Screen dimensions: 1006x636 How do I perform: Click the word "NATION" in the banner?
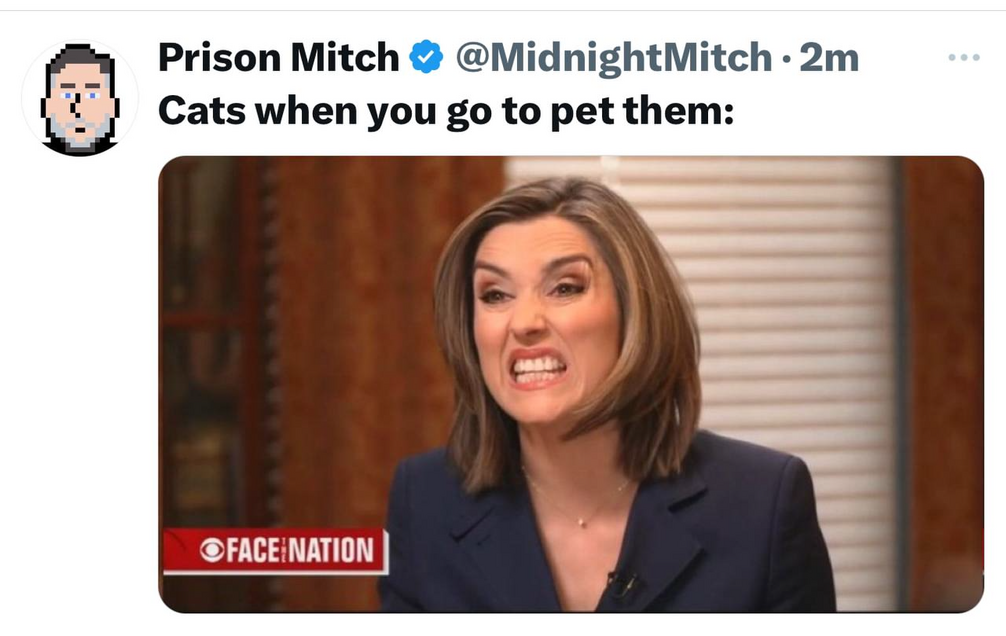(x=332, y=551)
